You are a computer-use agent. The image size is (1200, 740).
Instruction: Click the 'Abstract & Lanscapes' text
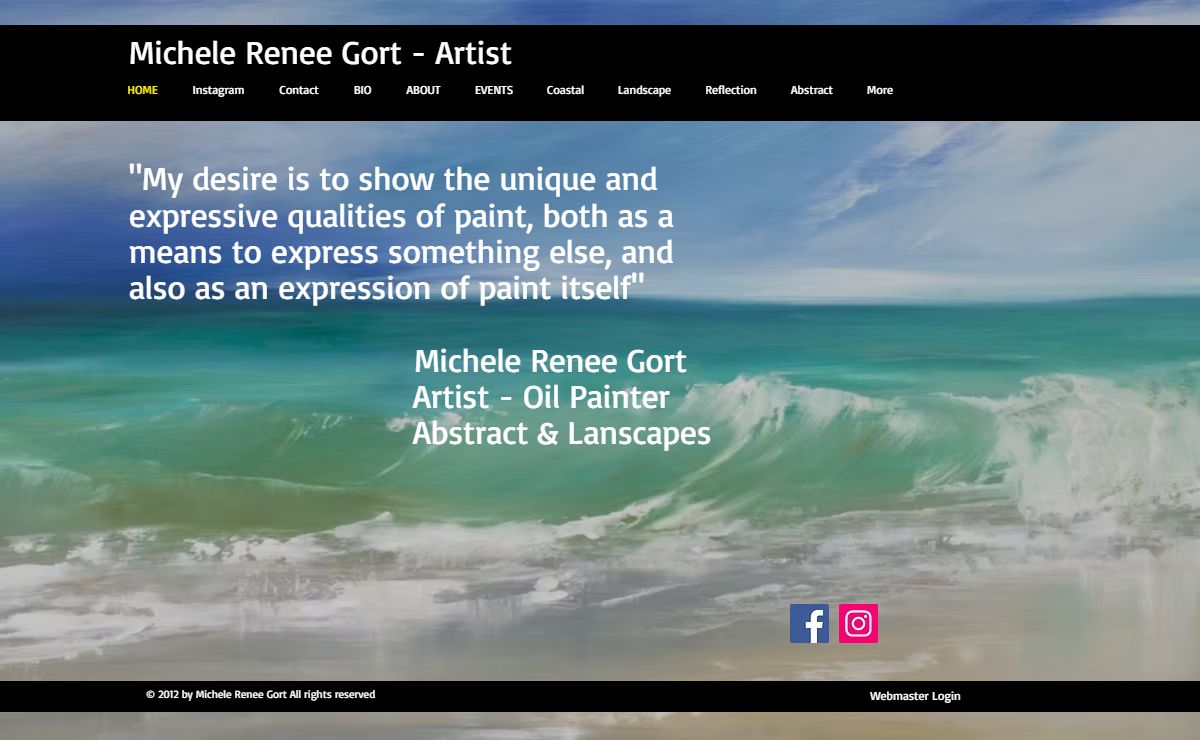(561, 433)
